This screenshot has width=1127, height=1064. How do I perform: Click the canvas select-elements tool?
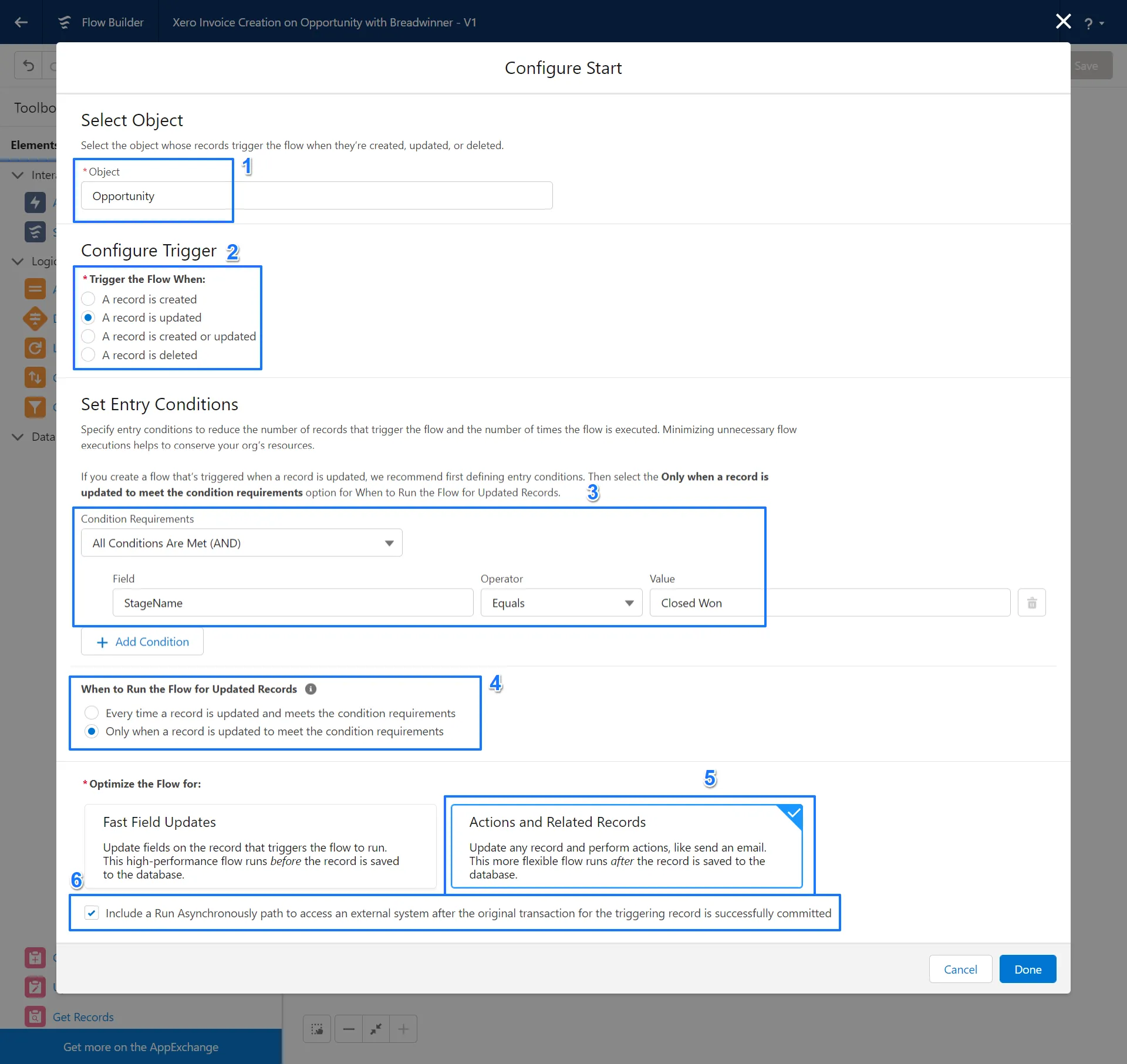(317, 1029)
